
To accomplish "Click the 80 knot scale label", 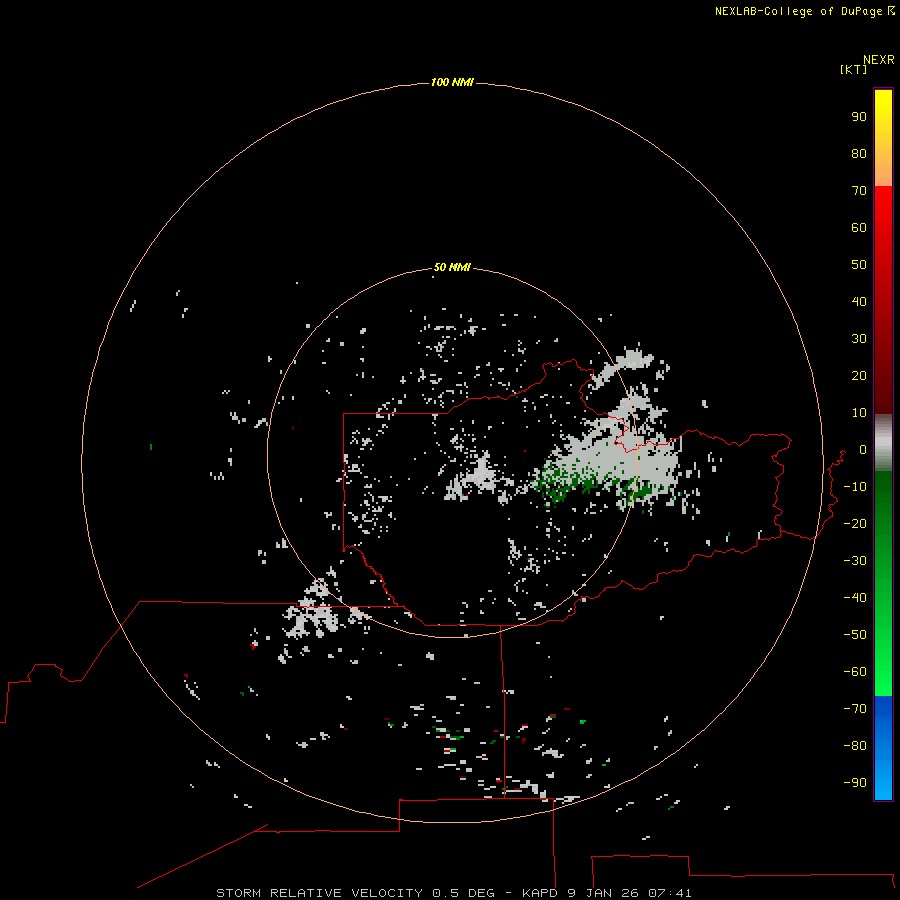I will 859,154.
